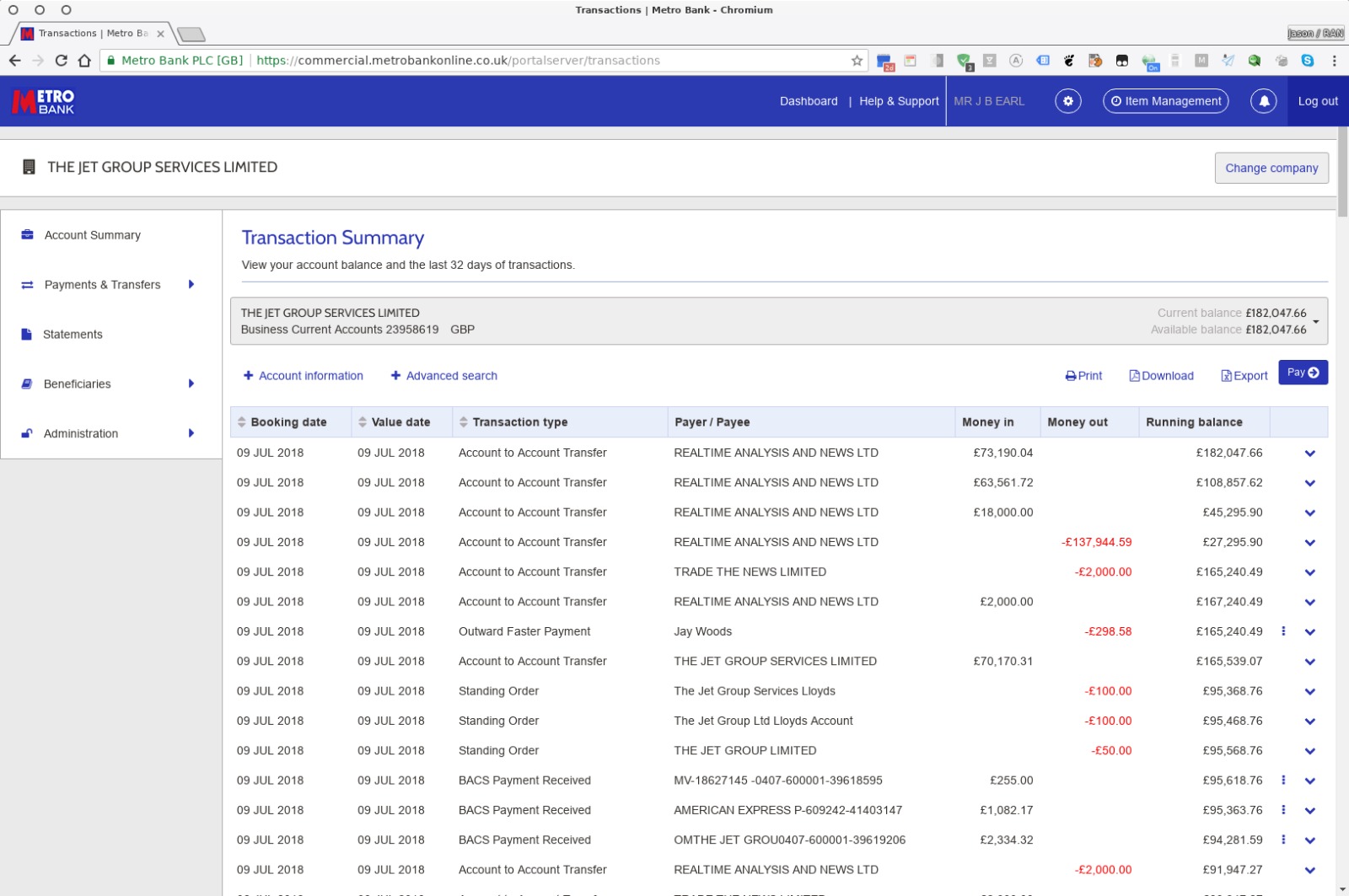The image size is (1349, 896).
Task: Click the MR J B EARL user name
Action: (989, 101)
